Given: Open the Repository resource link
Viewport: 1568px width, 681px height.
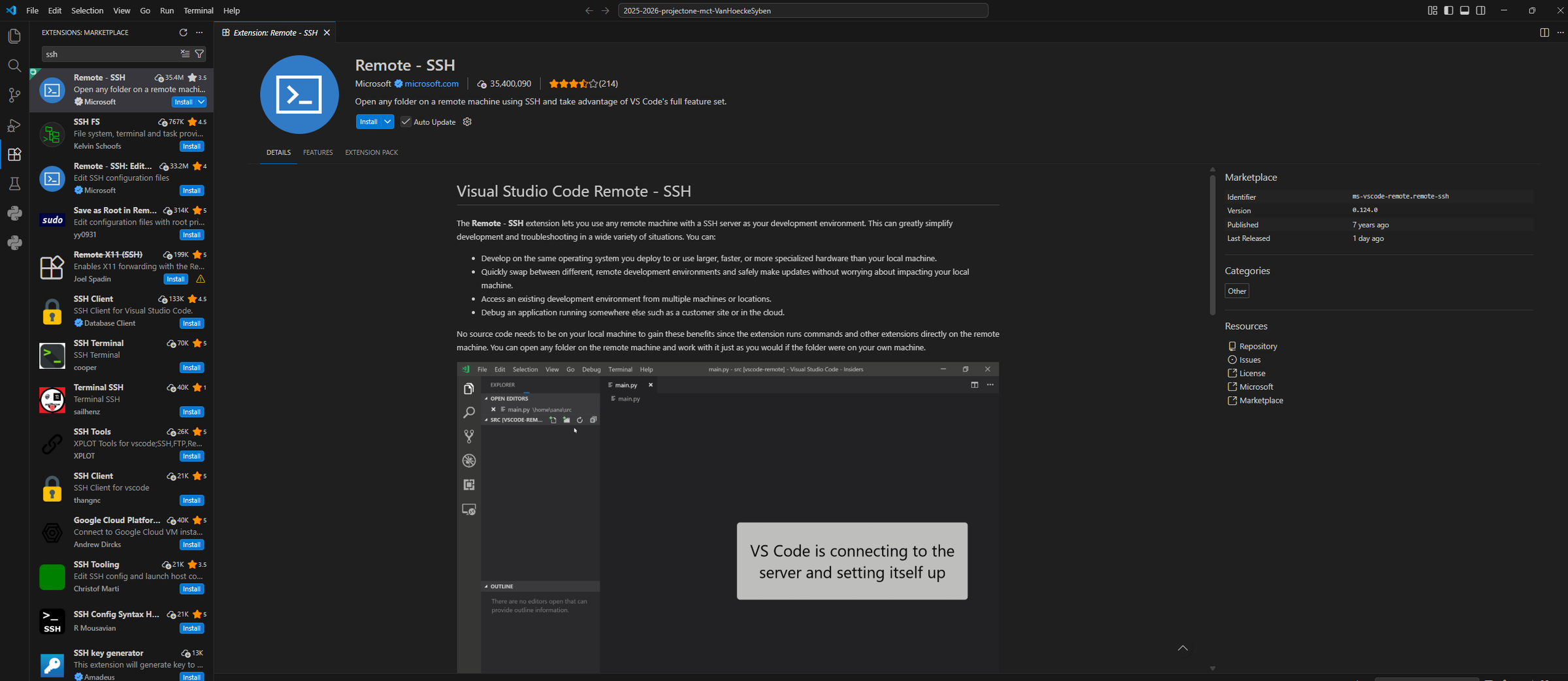Looking at the screenshot, I should click(x=1258, y=346).
